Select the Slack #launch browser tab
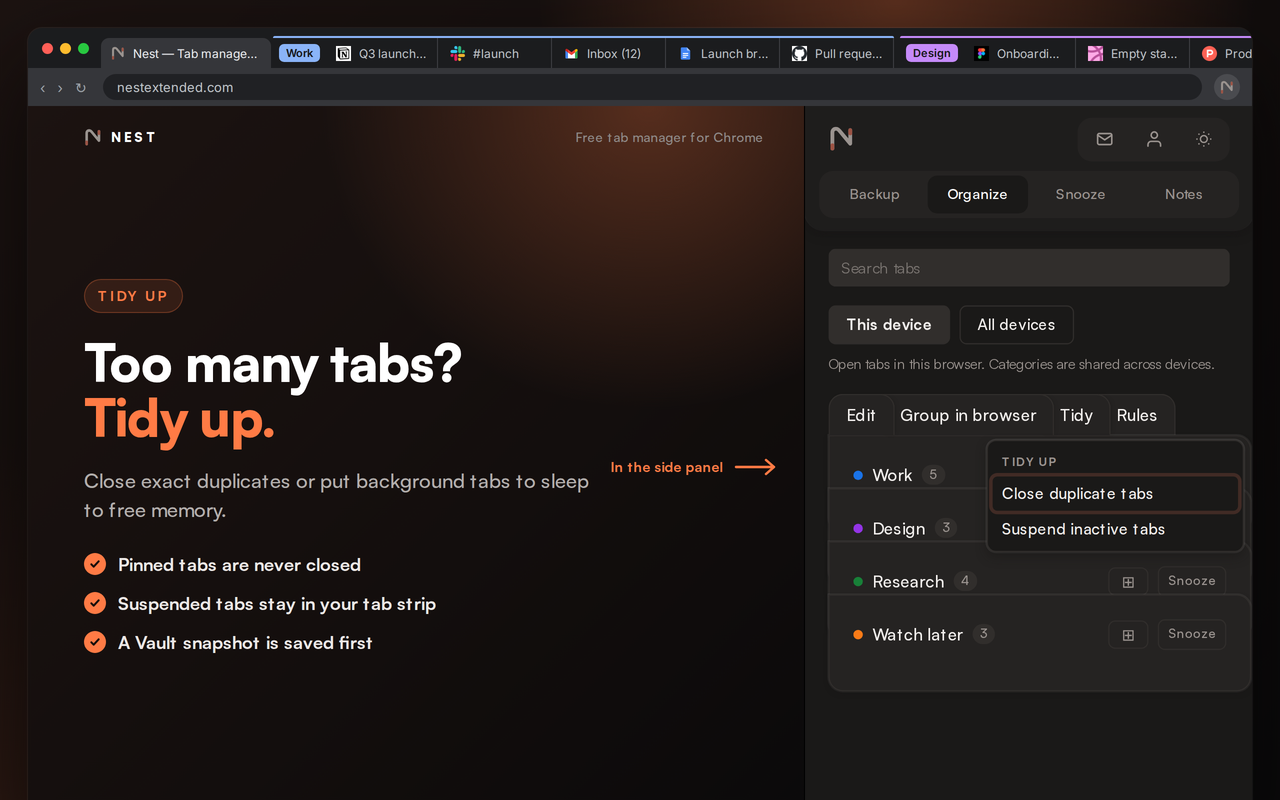 [x=494, y=53]
